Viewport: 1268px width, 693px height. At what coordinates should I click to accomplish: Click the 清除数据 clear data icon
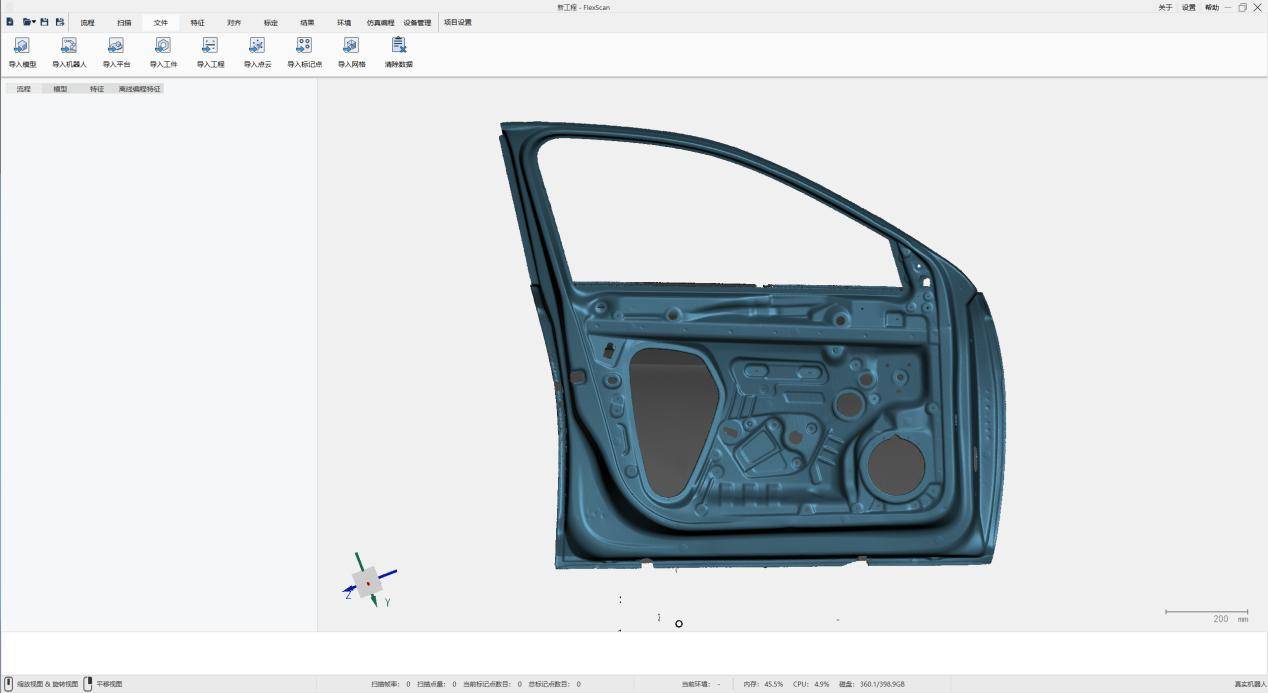click(398, 50)
